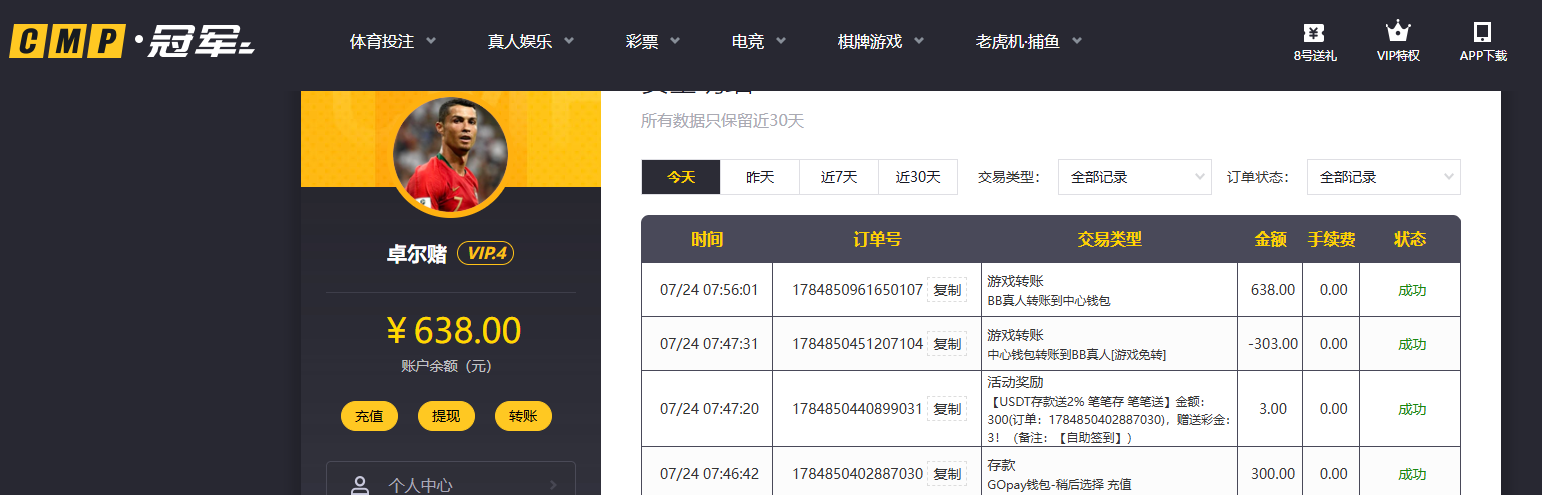Click the CMP 冠军 logo
This screenshot has height=495, width=1542.
click(134, 41)
